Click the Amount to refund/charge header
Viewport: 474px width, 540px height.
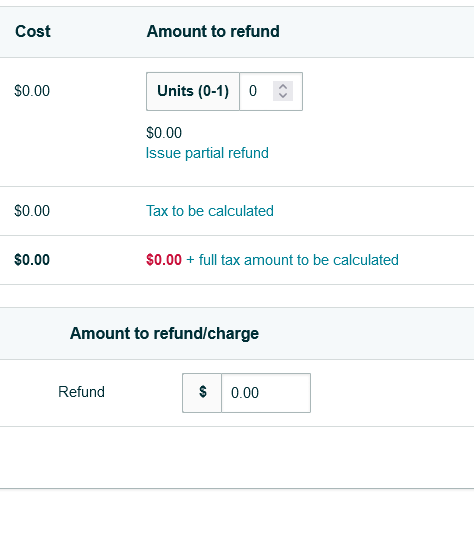(x=164, y=333)
